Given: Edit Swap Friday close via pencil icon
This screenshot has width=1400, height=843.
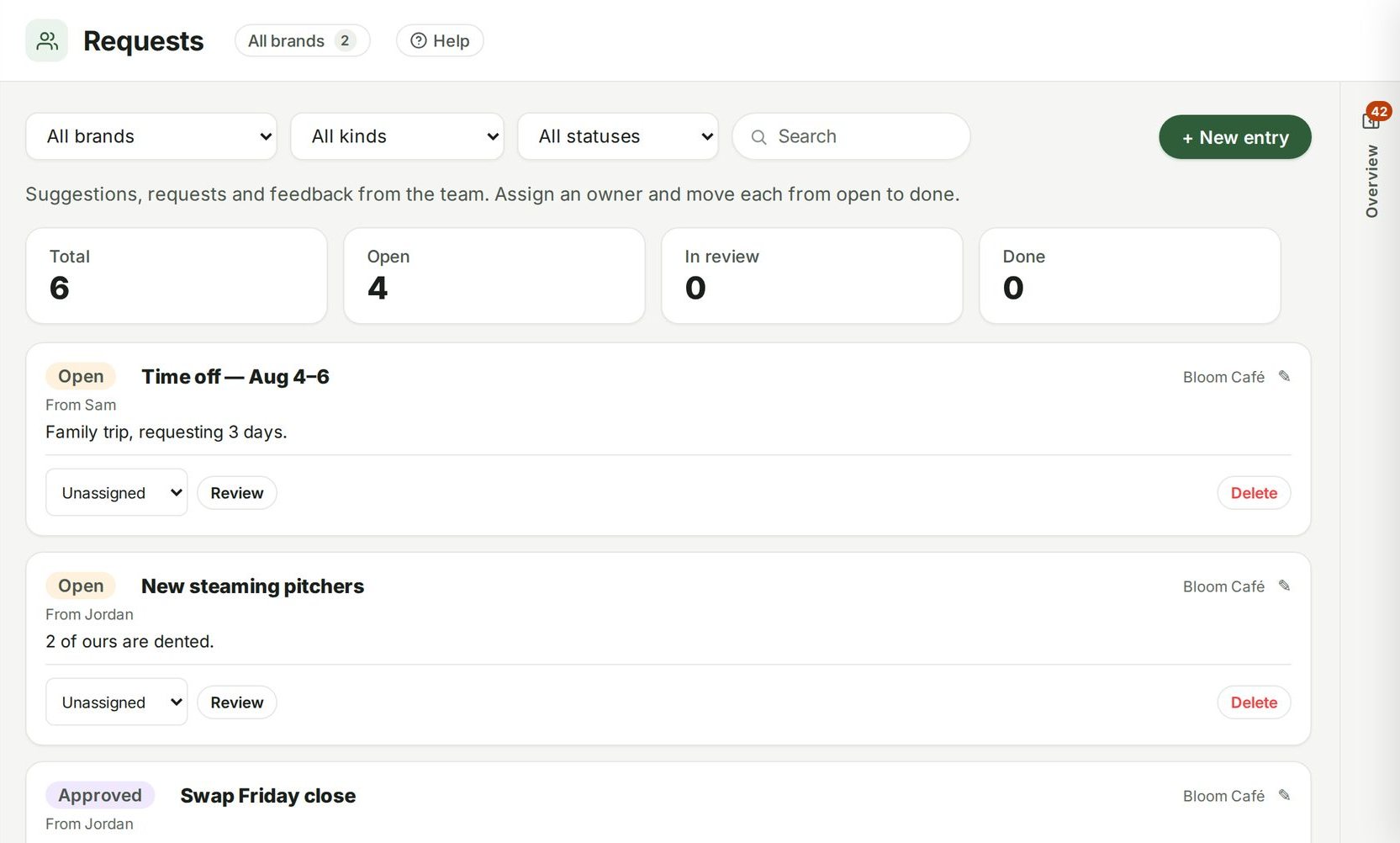Looking at the screenshot, I should 1284,795.
